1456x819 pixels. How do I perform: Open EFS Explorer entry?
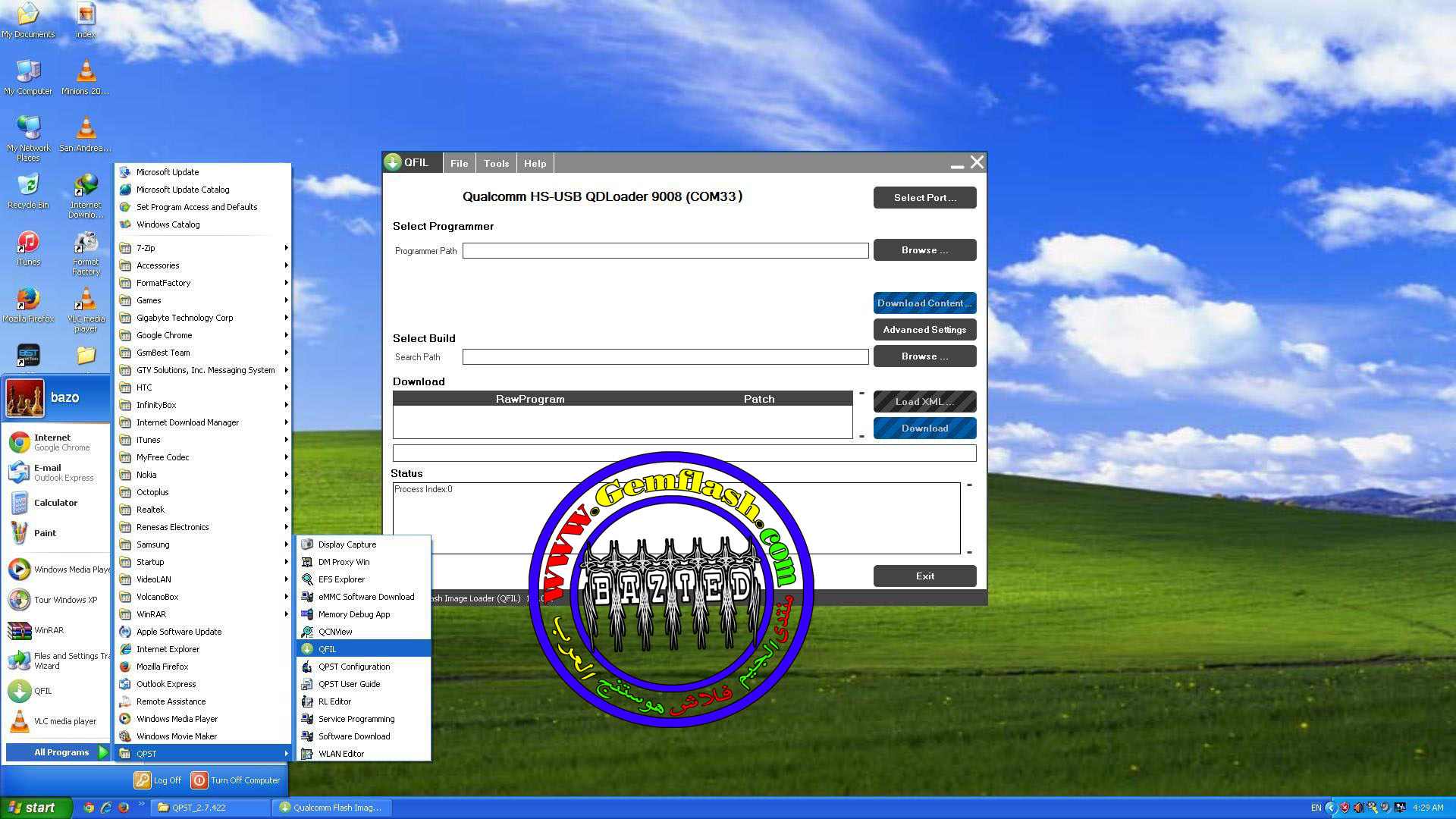coord(363,579)
